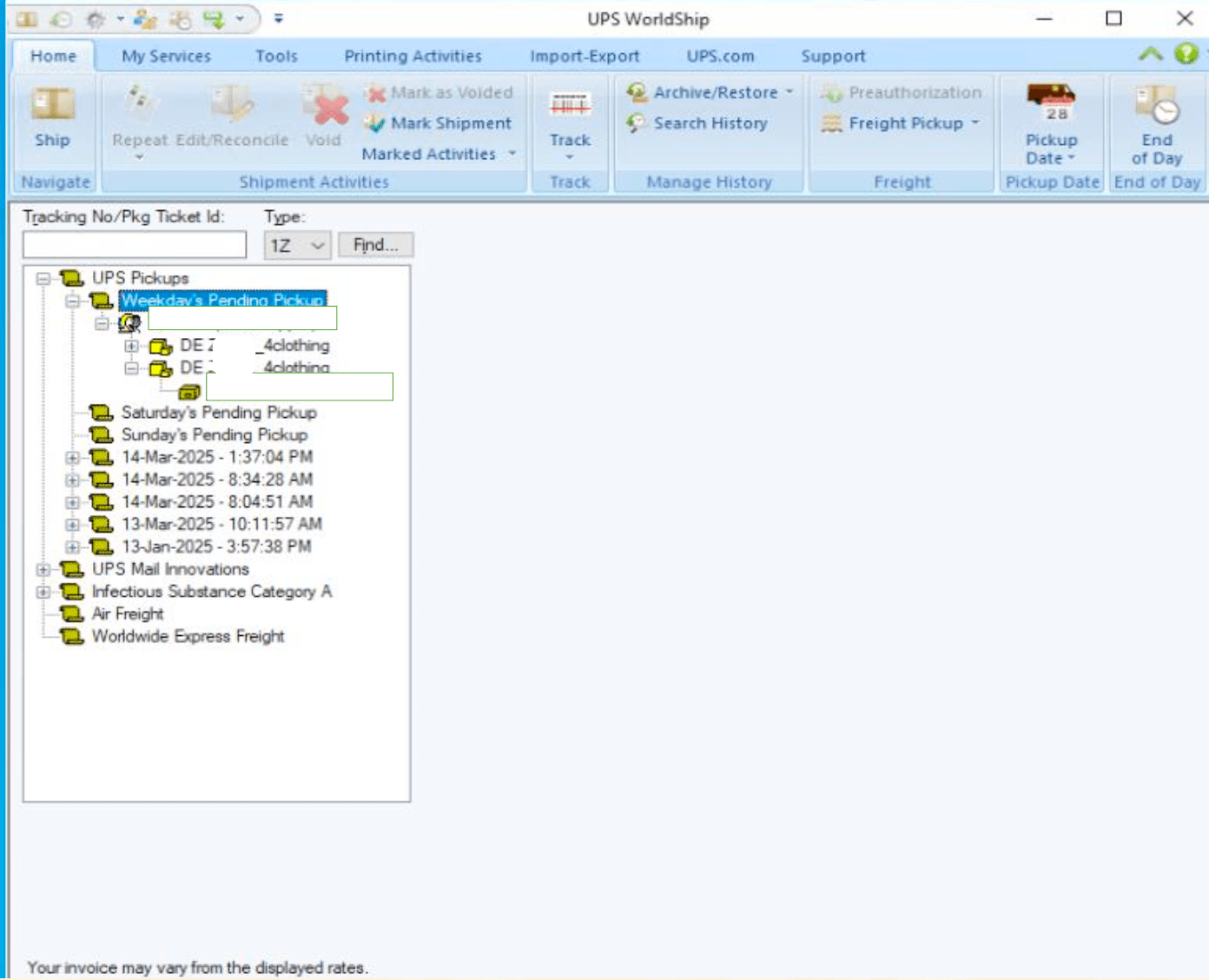1209x980 pixels.
Task: Click the Ship package icon in the ribbon
Action: point(52,103)
